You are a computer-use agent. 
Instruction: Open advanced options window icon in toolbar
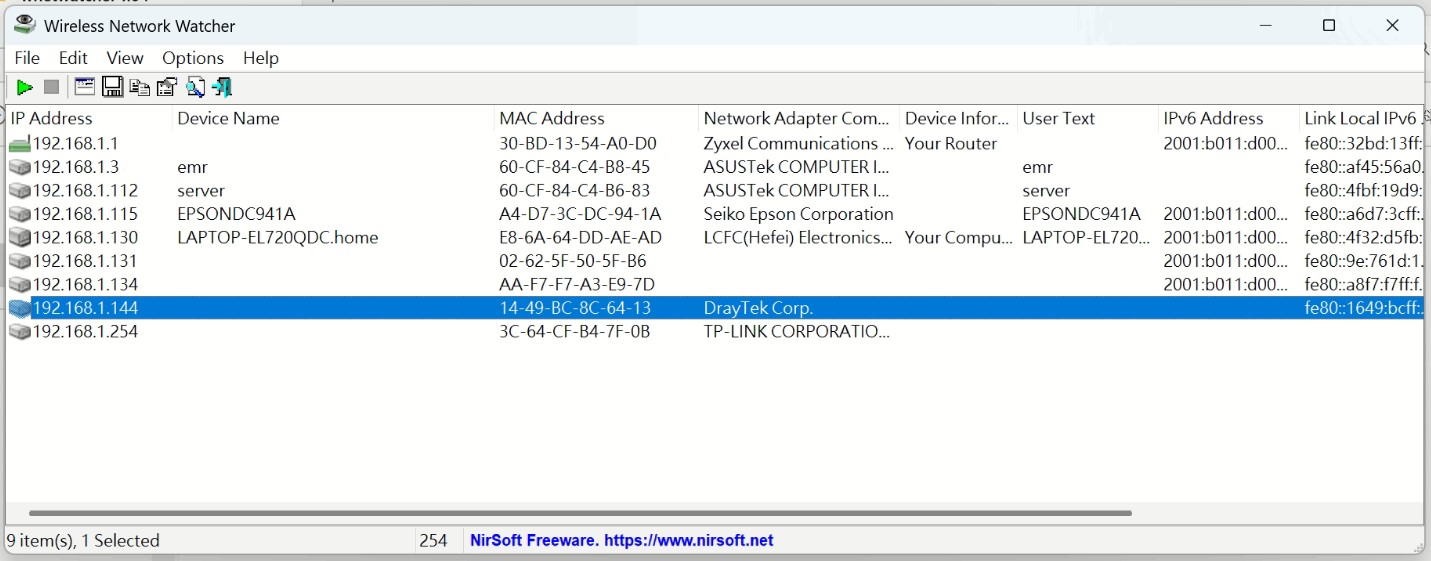[85, 88]
